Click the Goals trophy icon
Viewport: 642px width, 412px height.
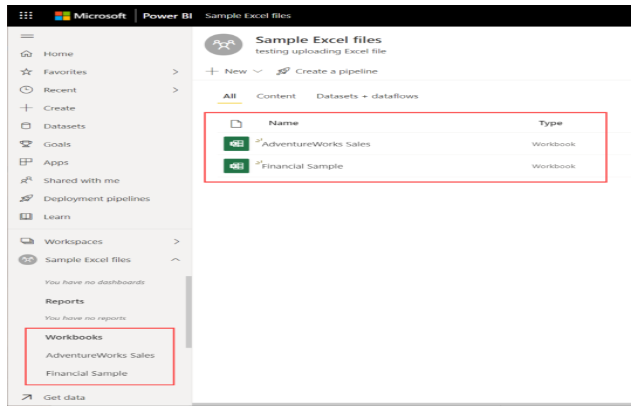click(26, 144)
